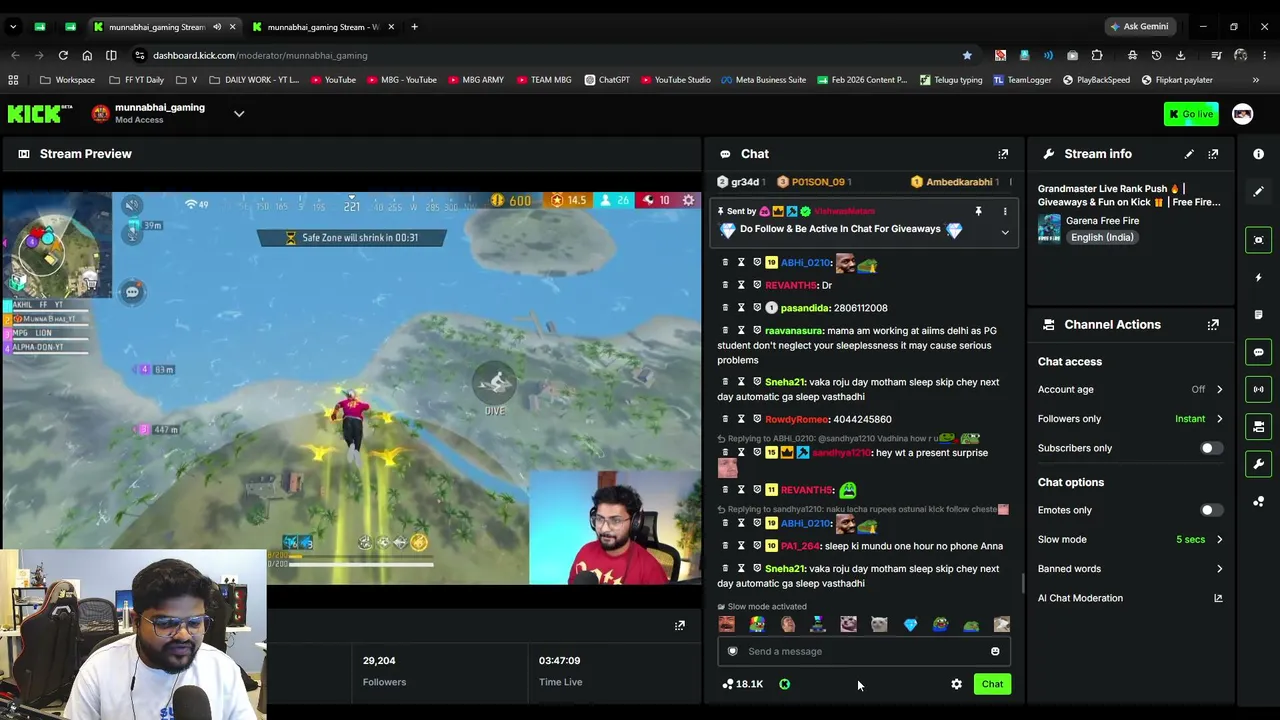
Task: Expand the stream preview panel below video
Action: [x=680, y=626]
